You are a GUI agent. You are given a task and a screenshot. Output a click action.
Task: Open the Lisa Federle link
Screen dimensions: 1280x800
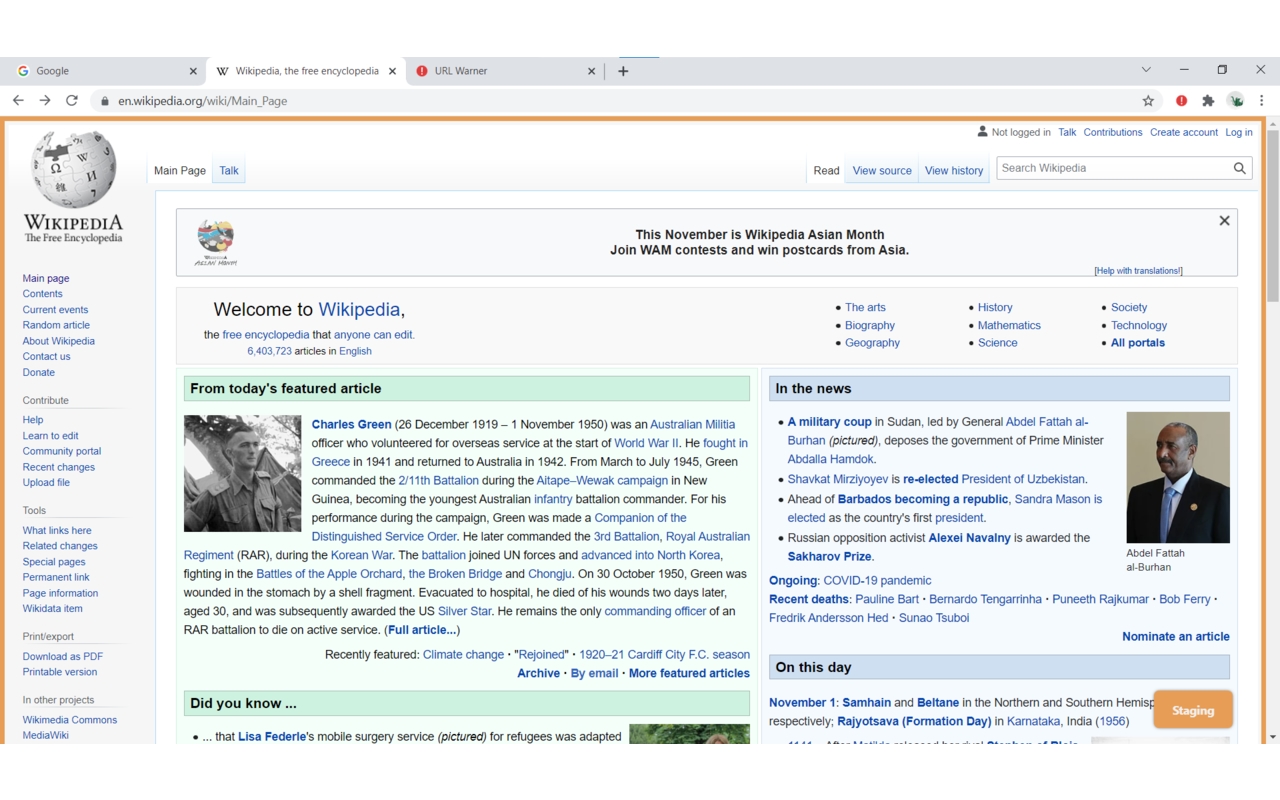[x=272, y=737]
